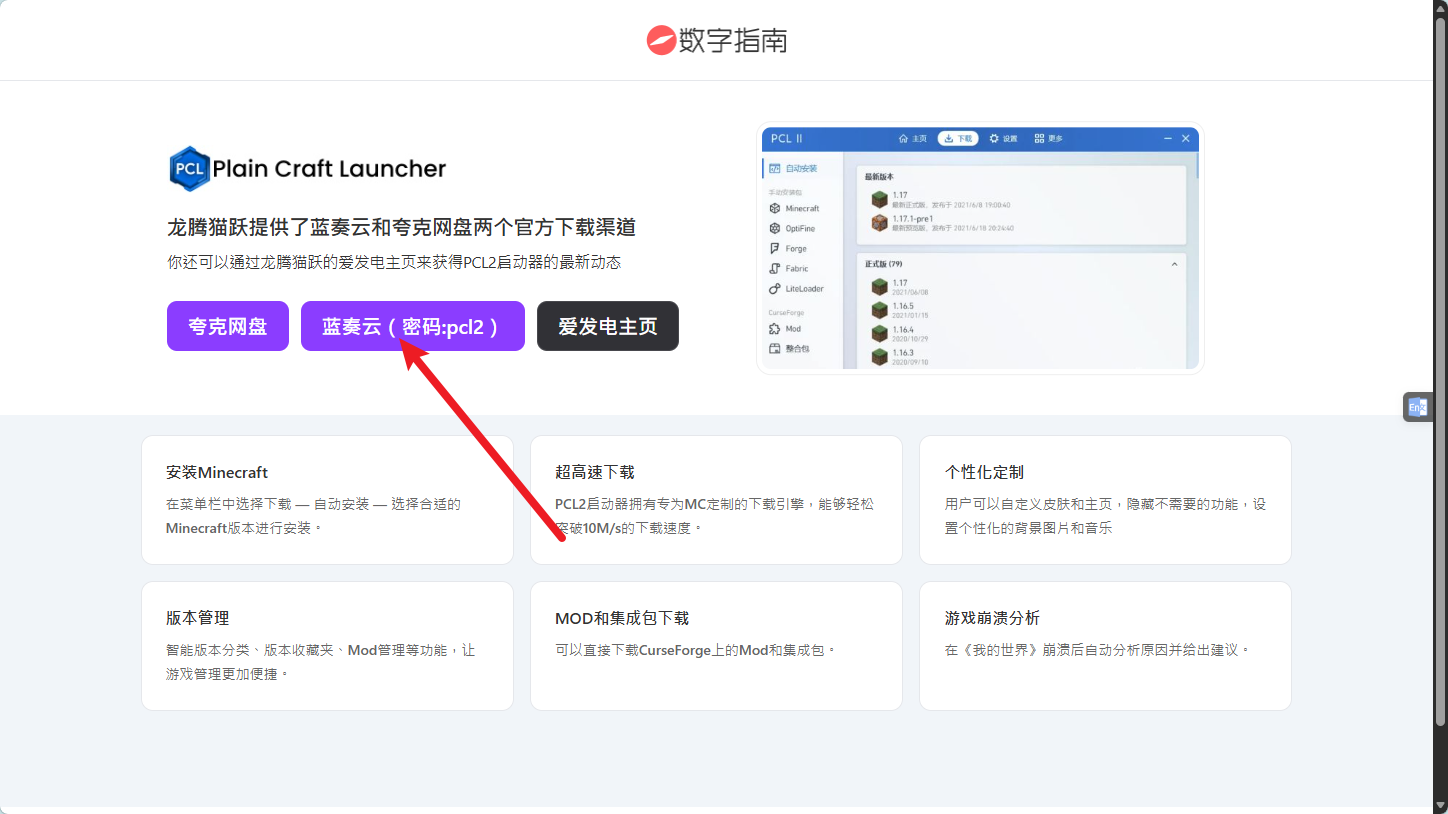
Task: Click grass block icon for 1.16.3
Action: 879,356
